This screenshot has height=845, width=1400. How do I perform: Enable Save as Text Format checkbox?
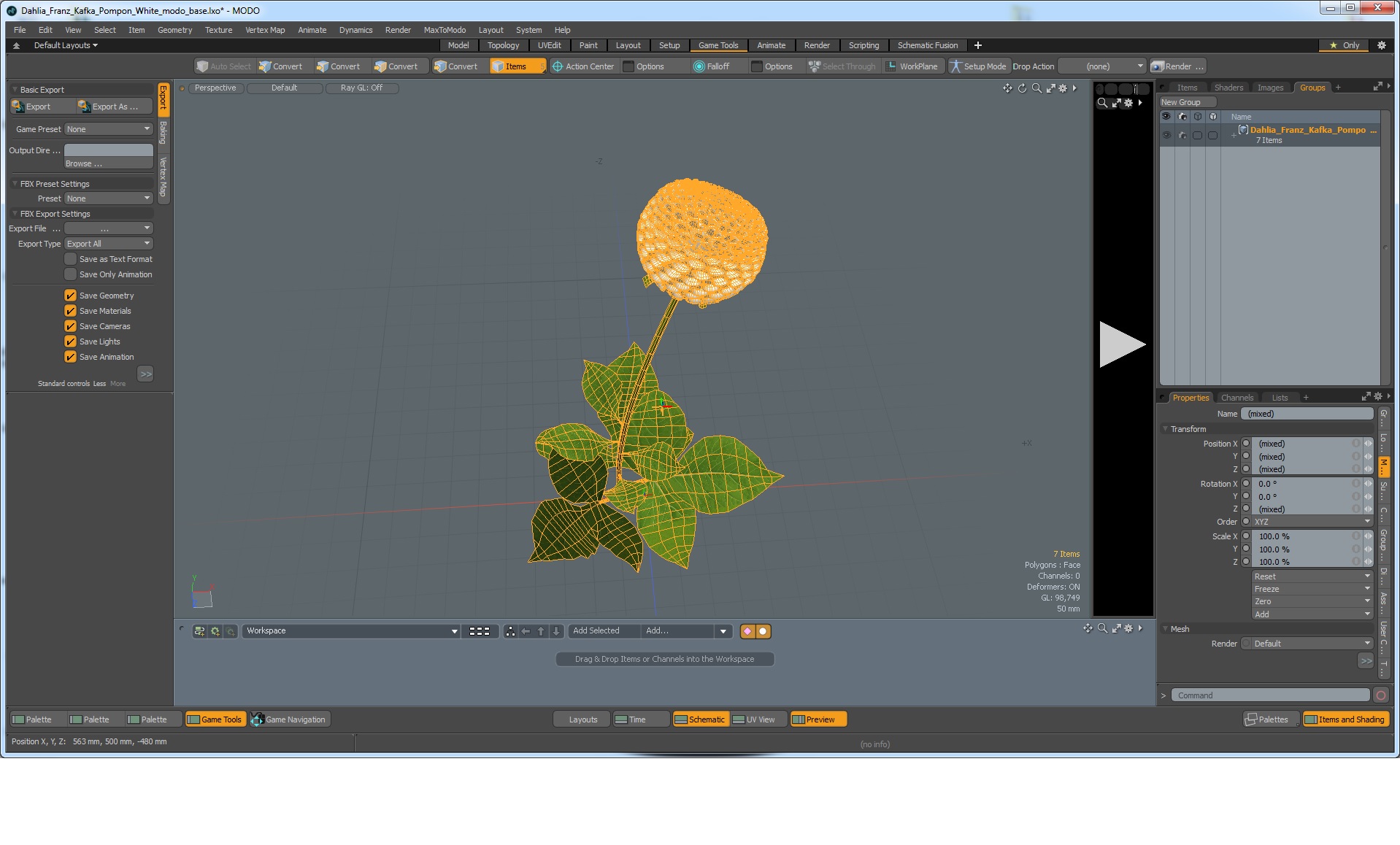(71, 259)
